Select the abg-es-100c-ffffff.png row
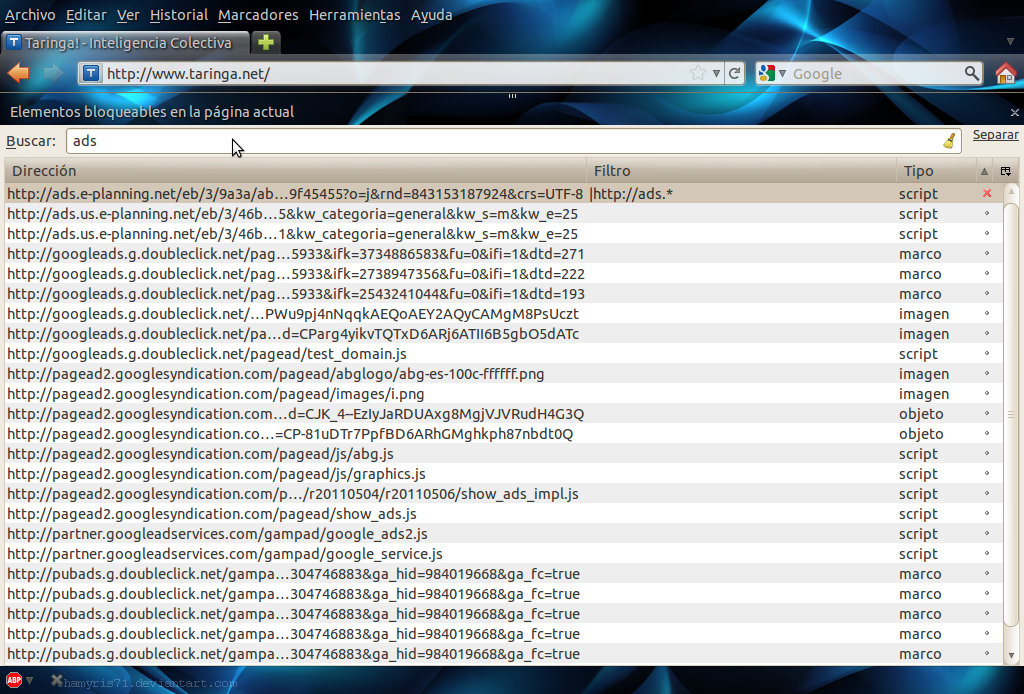1024x694 pixels. [504, 374]
